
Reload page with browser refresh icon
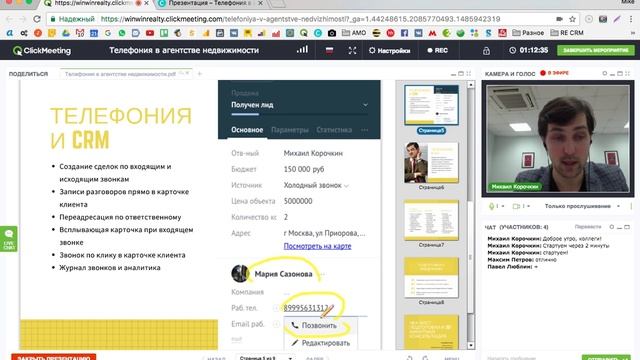coord(37,19)
